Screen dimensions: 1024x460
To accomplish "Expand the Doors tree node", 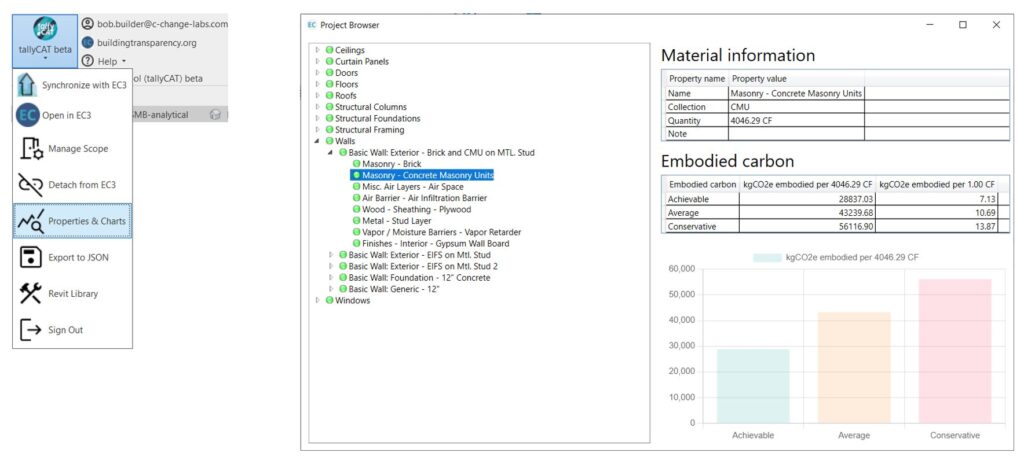I will pyautogui.click(x=318, y=73).
